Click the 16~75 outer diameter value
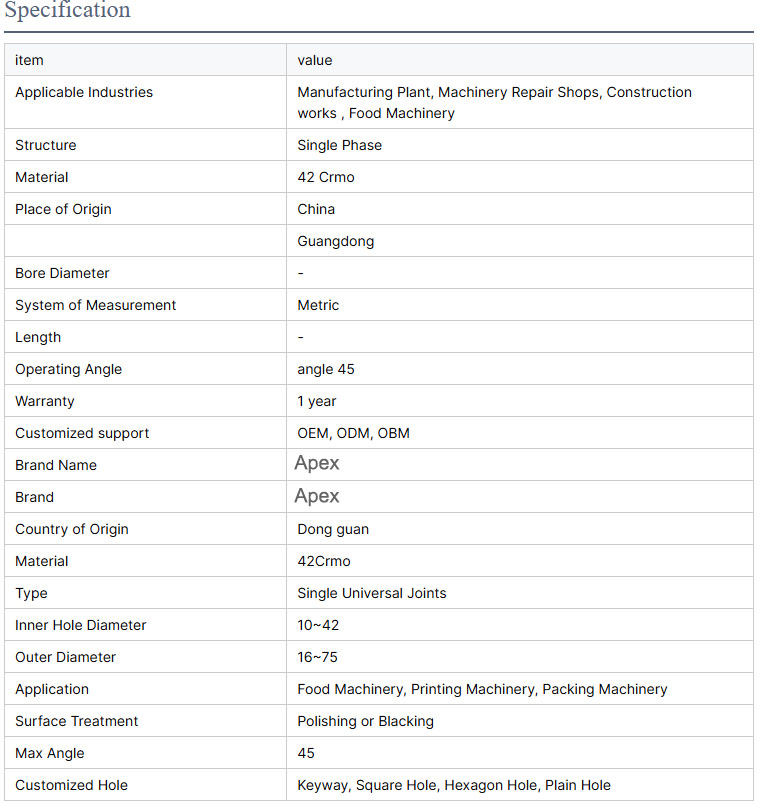This screenshot has height=804, width=757. point(319,657)
